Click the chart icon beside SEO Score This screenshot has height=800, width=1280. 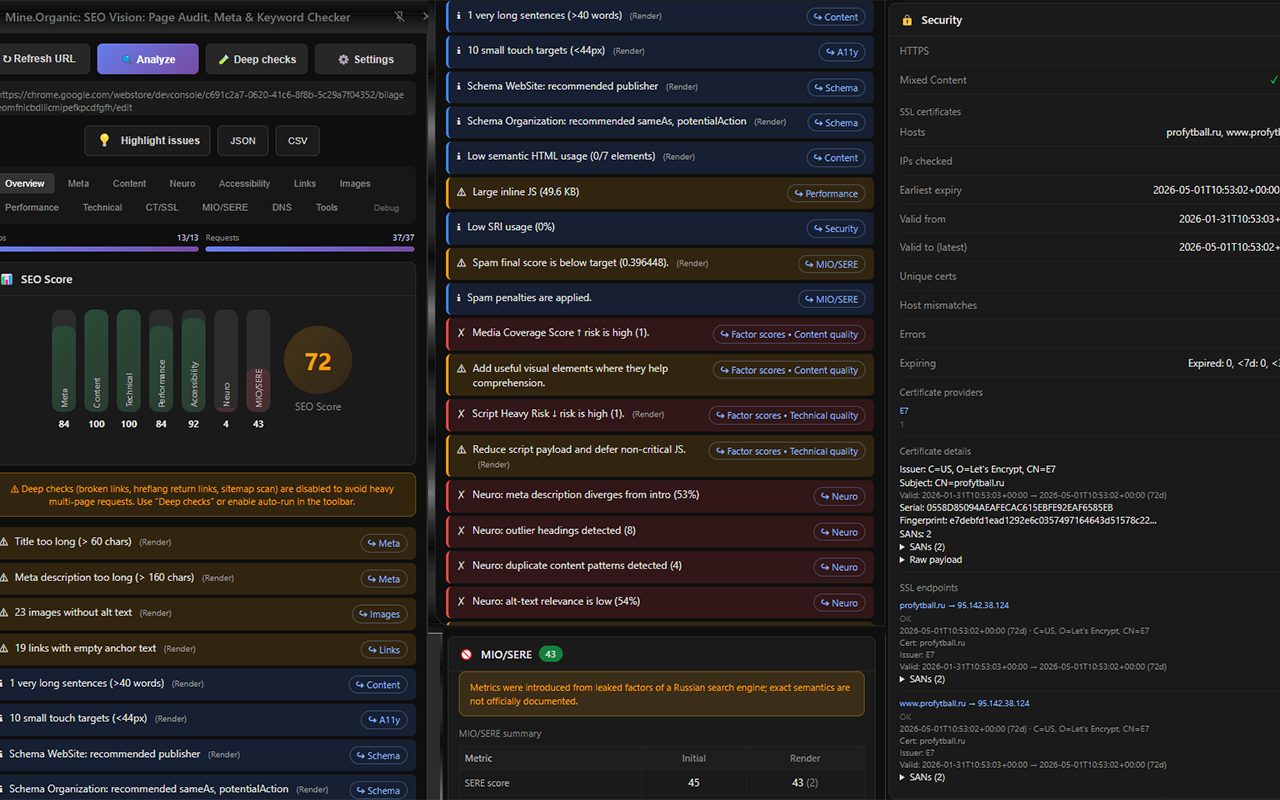(x=7, y=279)
